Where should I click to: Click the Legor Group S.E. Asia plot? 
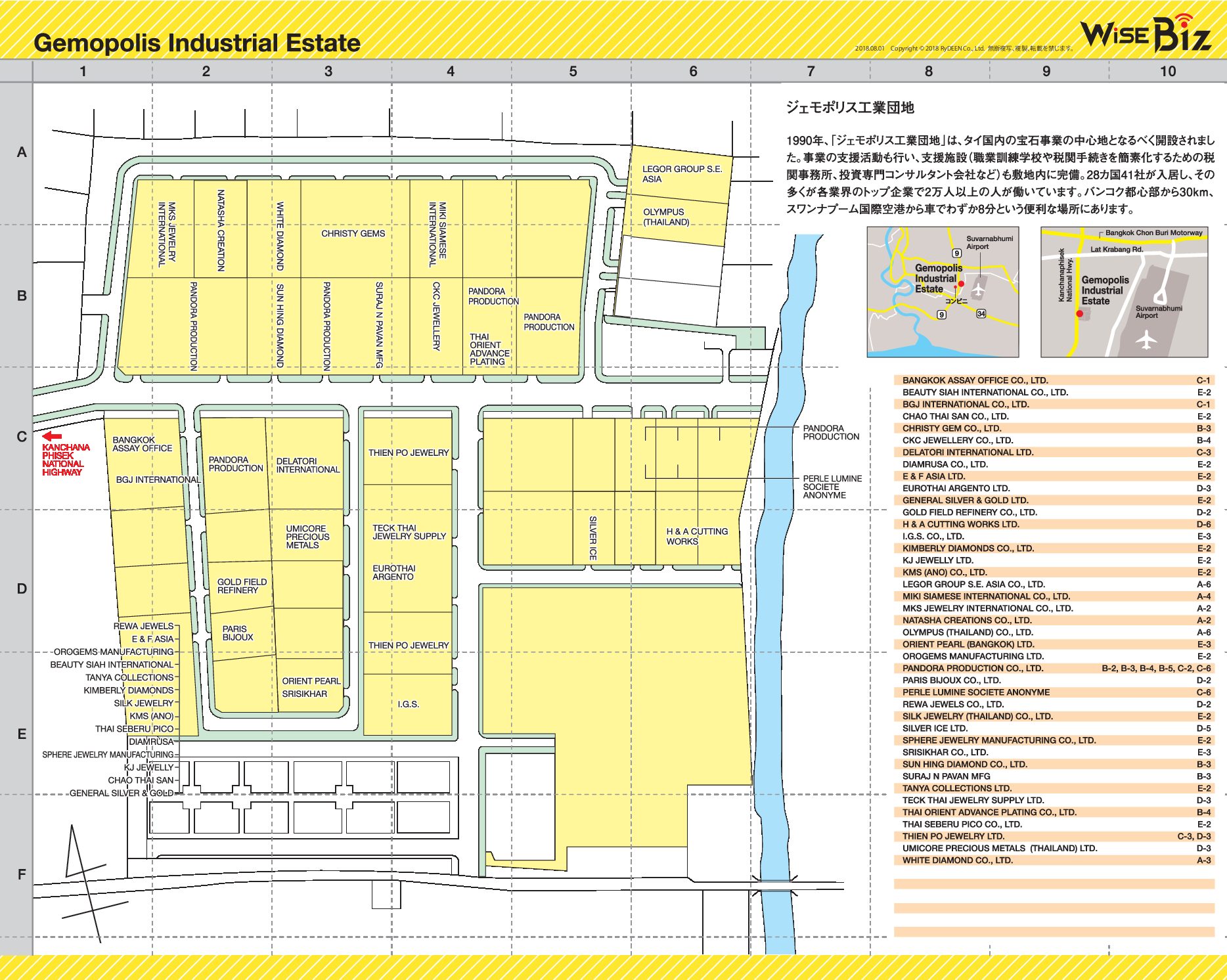681,174
